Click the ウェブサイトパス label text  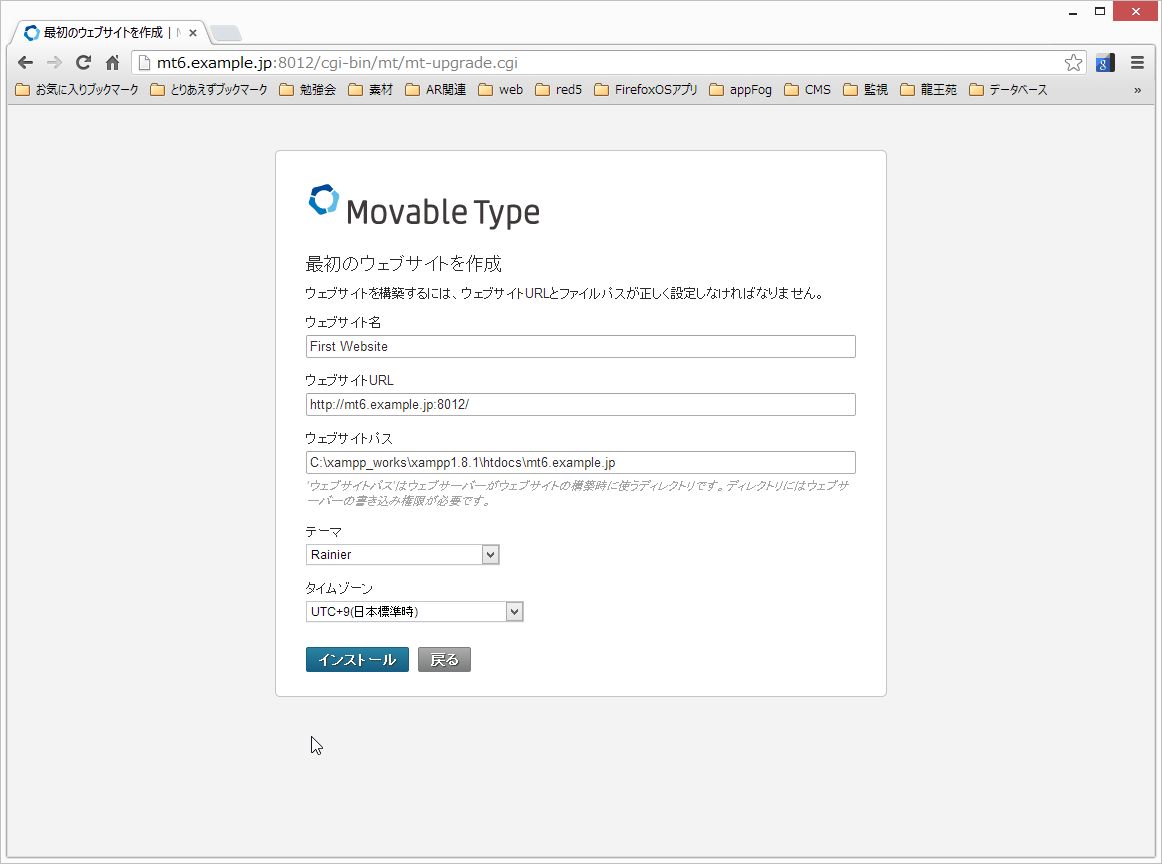[349, 438]
